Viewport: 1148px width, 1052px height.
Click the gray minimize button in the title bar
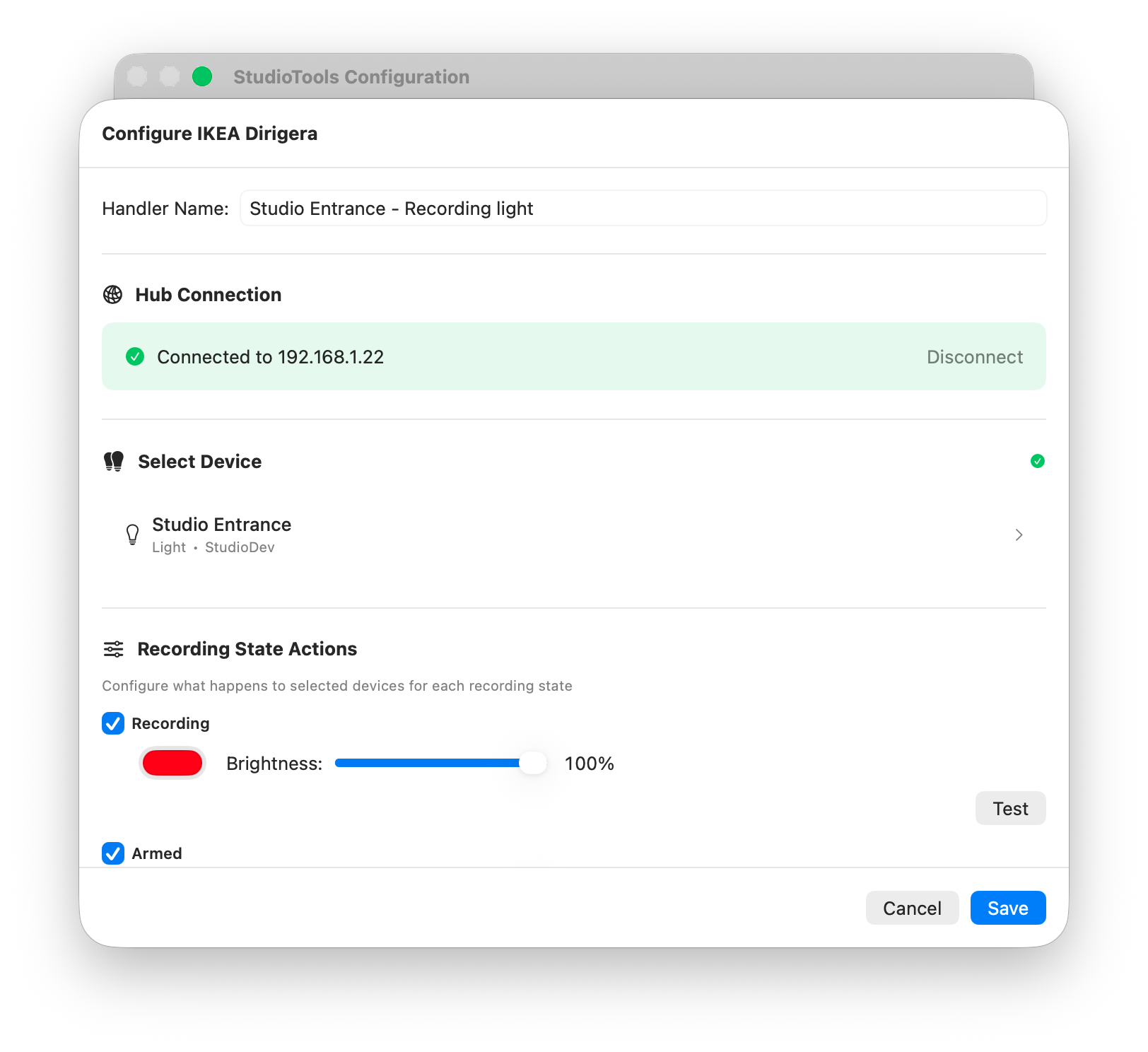(x=169, y=76)
